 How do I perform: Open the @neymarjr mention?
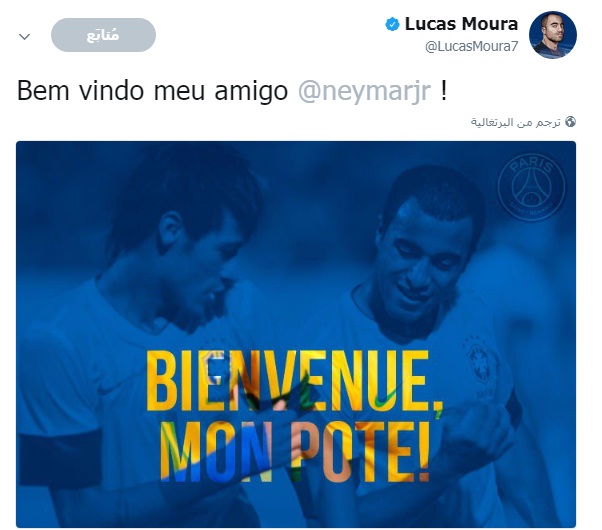(364, 91)
